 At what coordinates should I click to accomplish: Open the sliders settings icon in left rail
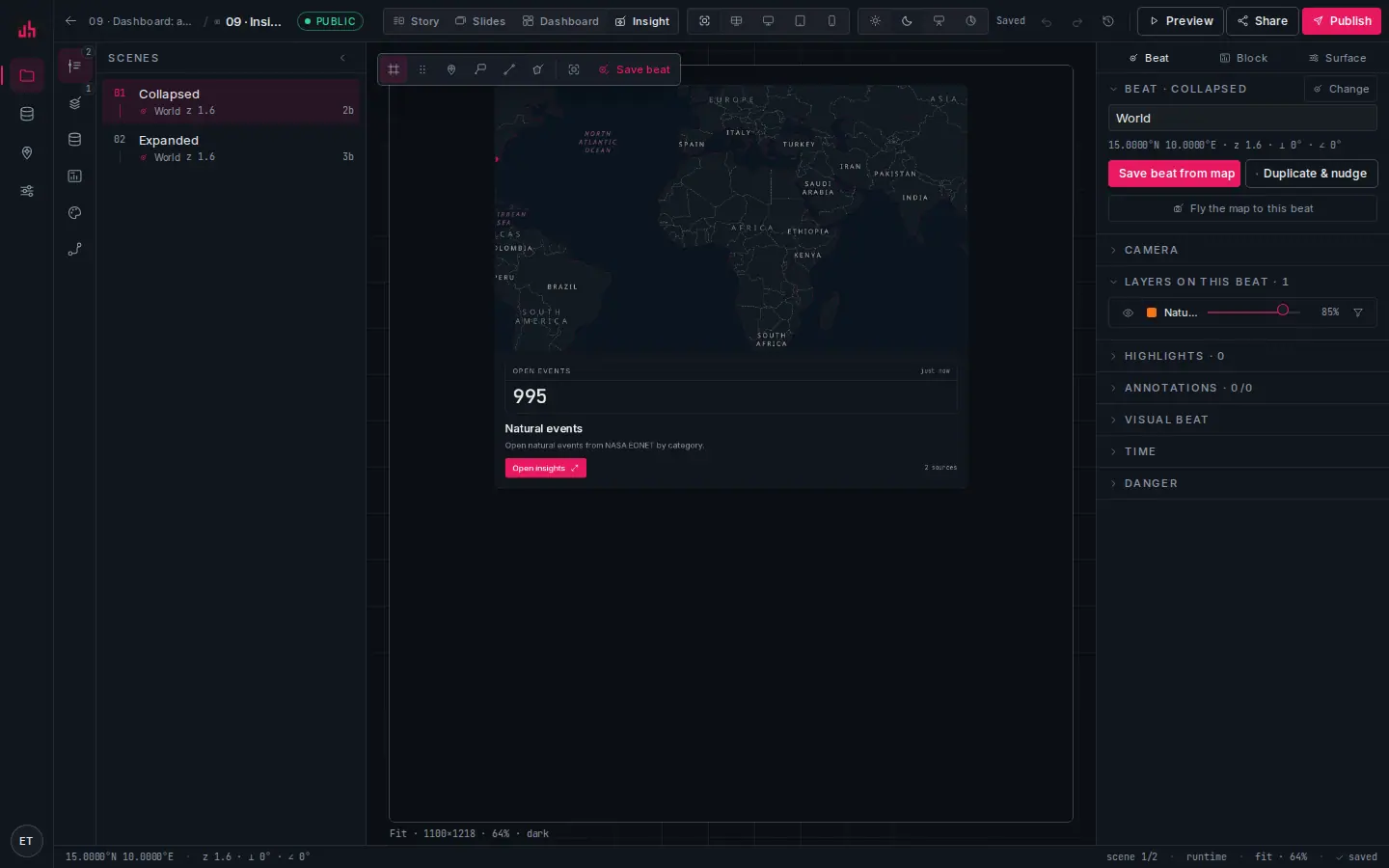point(27,191)
